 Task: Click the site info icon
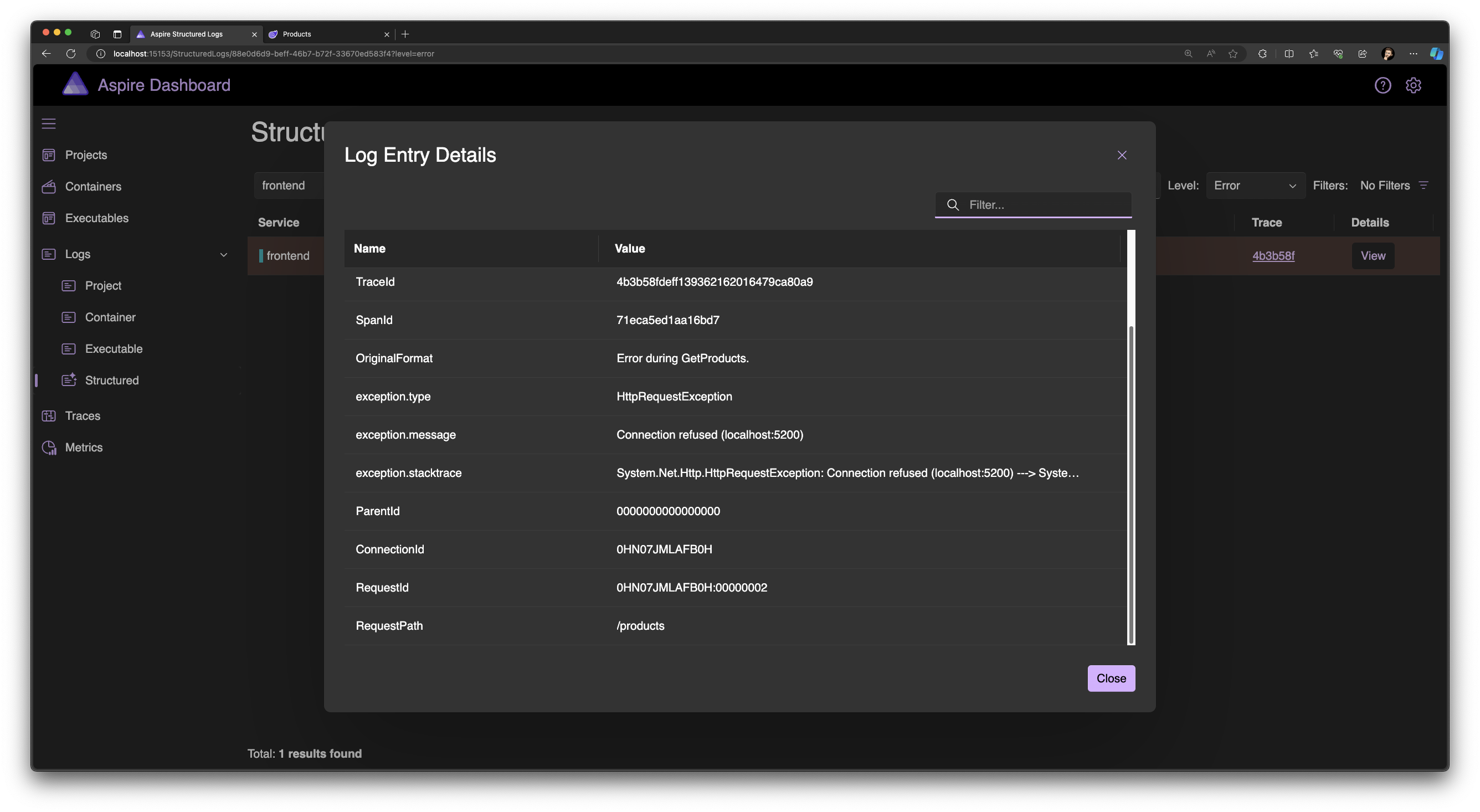point(101,53)
